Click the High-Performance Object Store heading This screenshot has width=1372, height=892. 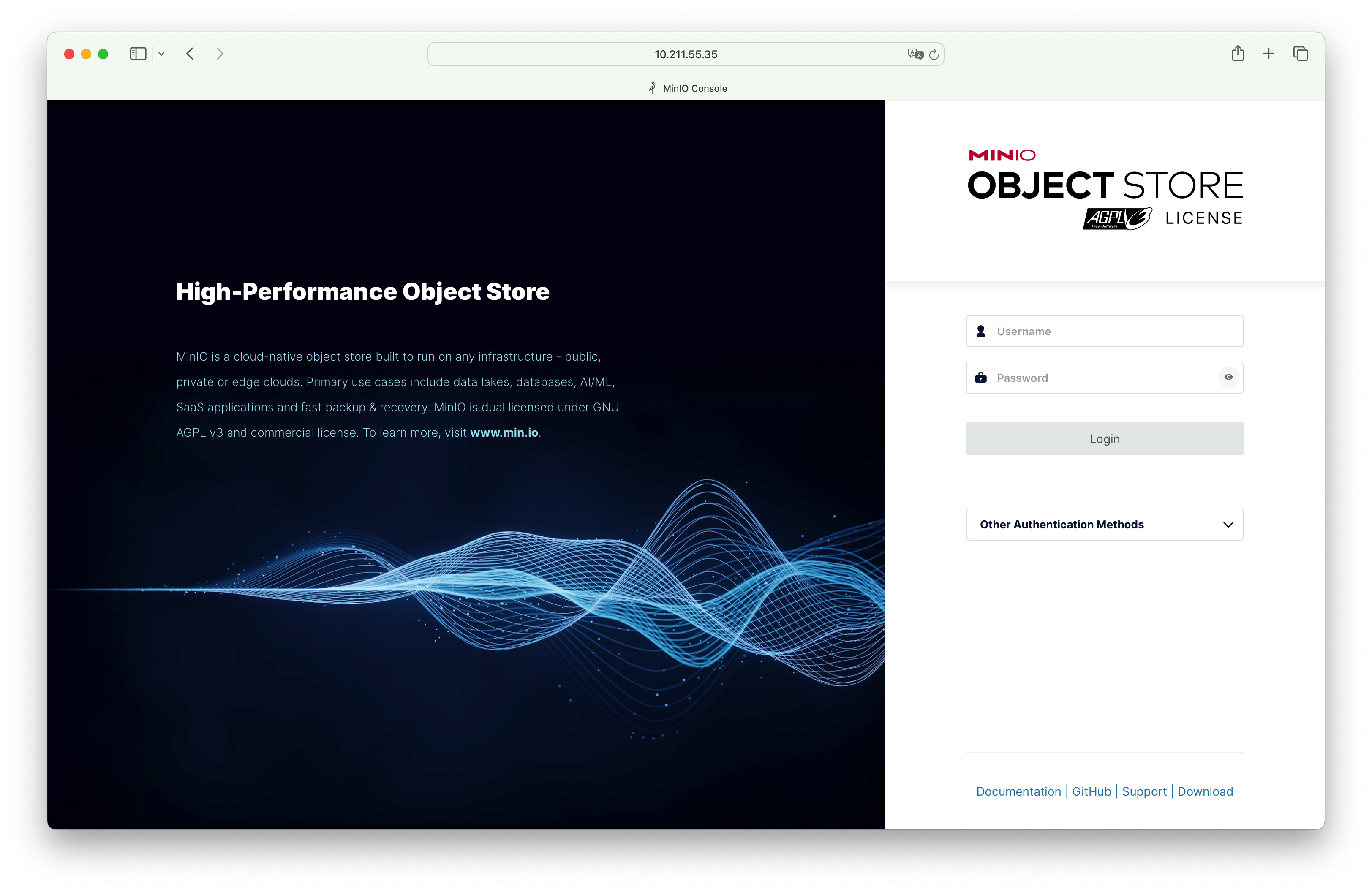pyautogui.click(x=362, y=291)
